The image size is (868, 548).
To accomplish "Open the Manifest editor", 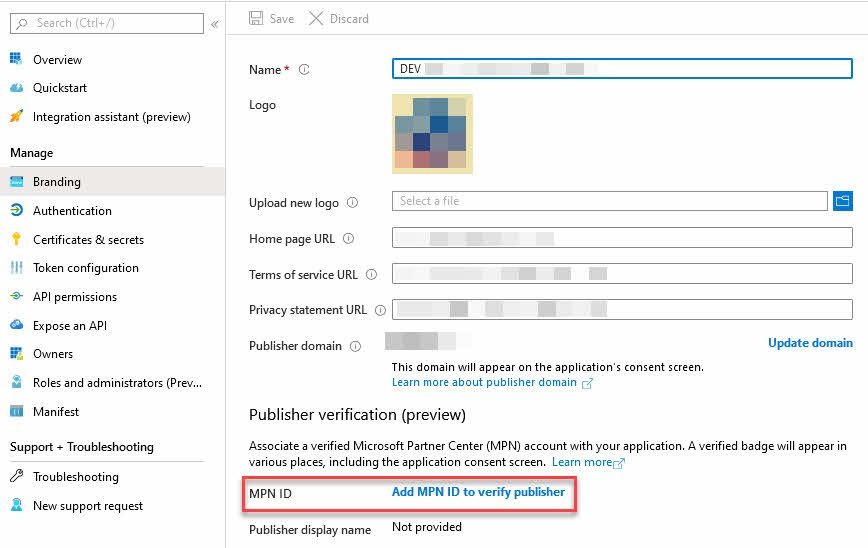I will click(x=55, y=411).
